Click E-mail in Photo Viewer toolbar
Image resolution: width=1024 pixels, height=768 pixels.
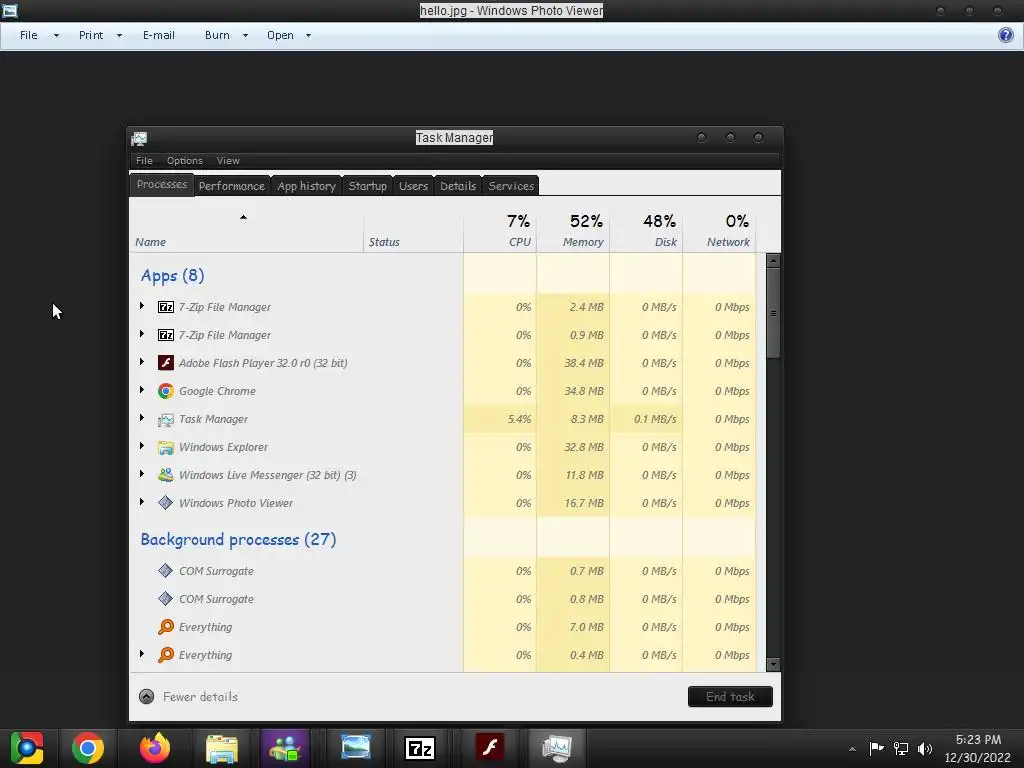tap(159, 35)
